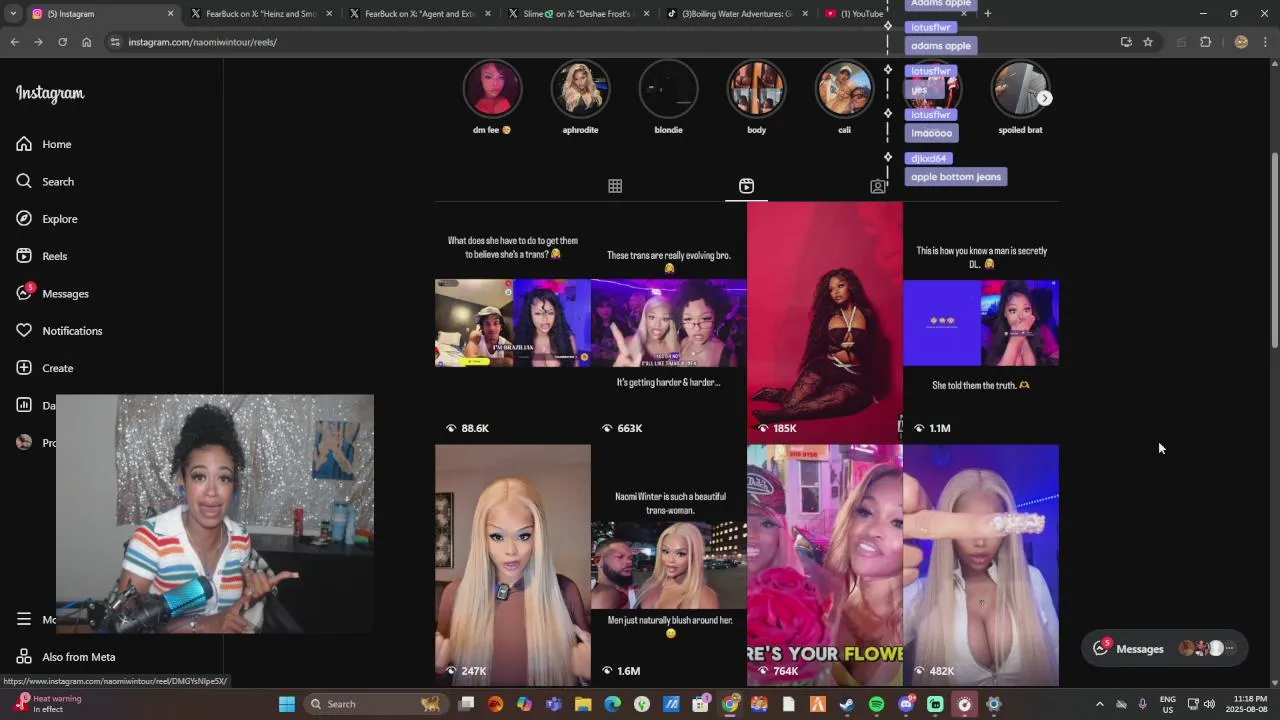Open volume control in system tray

point(1208,704)
